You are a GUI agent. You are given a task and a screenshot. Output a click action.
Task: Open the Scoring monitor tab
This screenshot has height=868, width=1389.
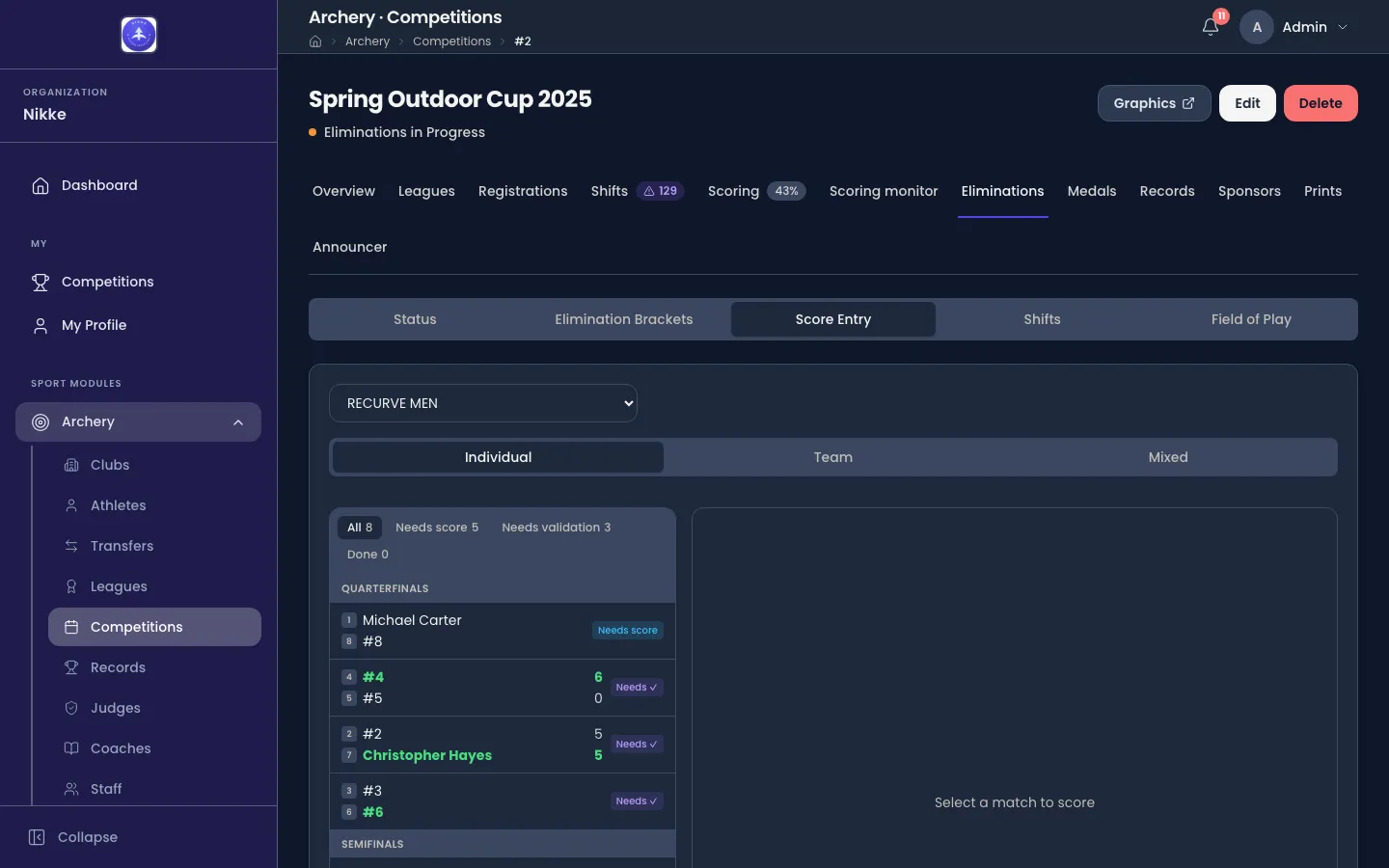884,191
